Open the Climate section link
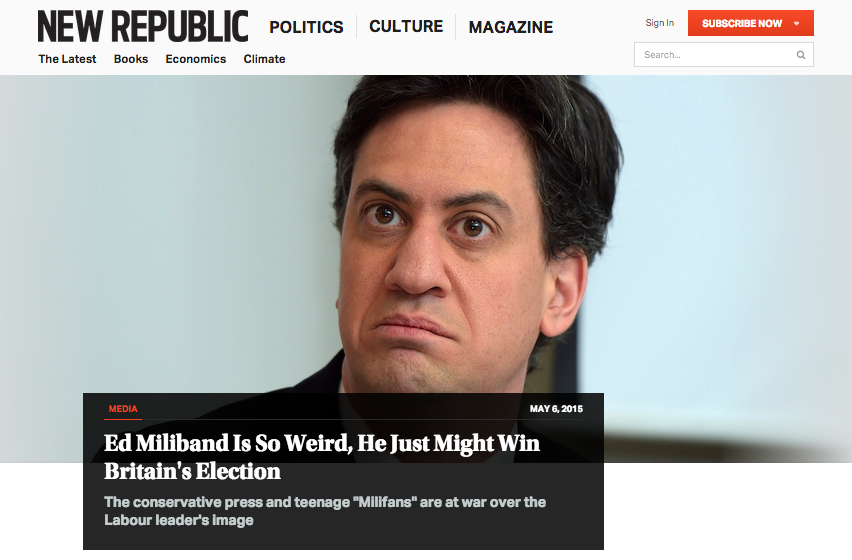Screen dimensions: 852x560 click(264, 59)
